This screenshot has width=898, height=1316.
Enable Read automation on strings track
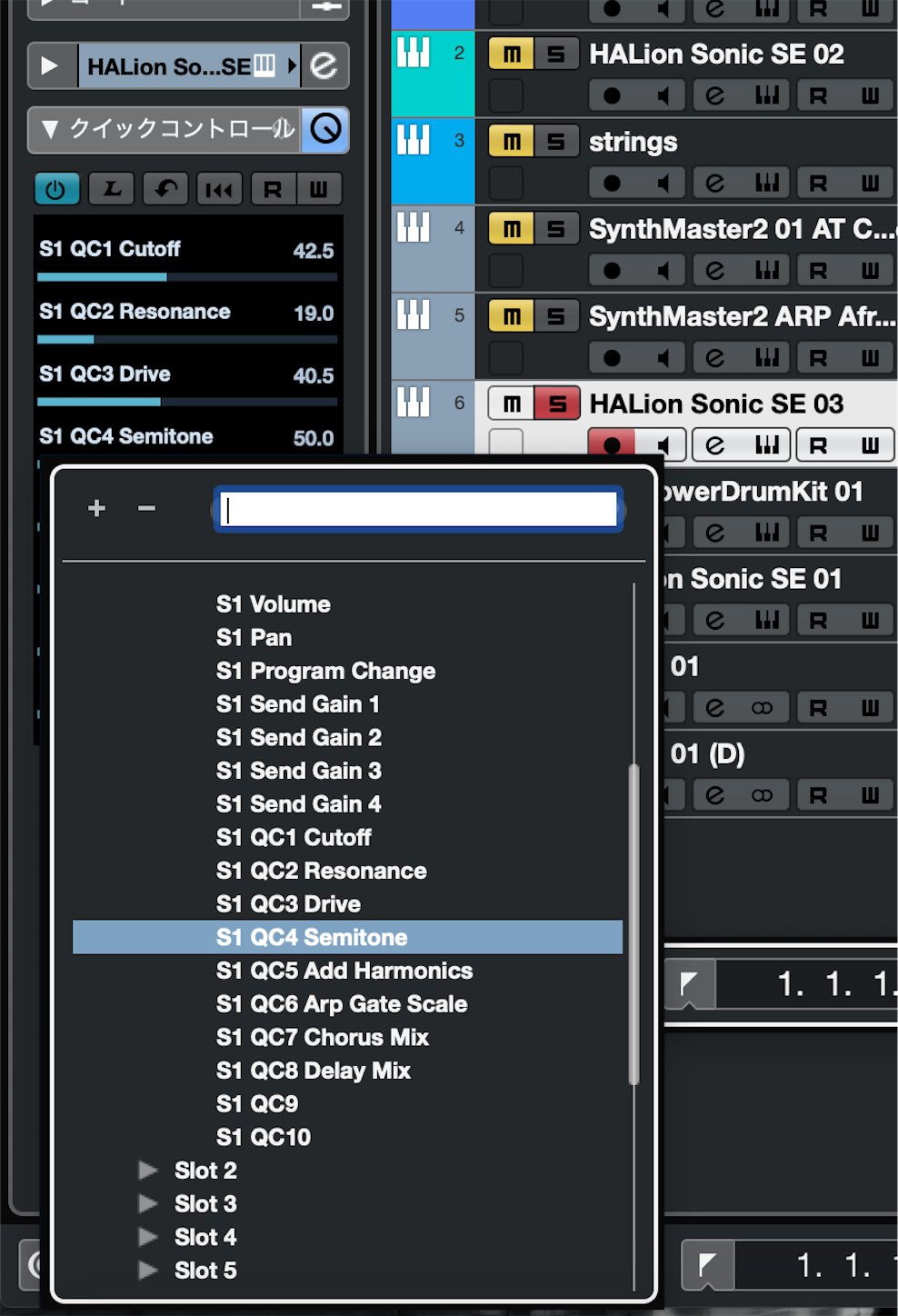[x=818, y=183]
